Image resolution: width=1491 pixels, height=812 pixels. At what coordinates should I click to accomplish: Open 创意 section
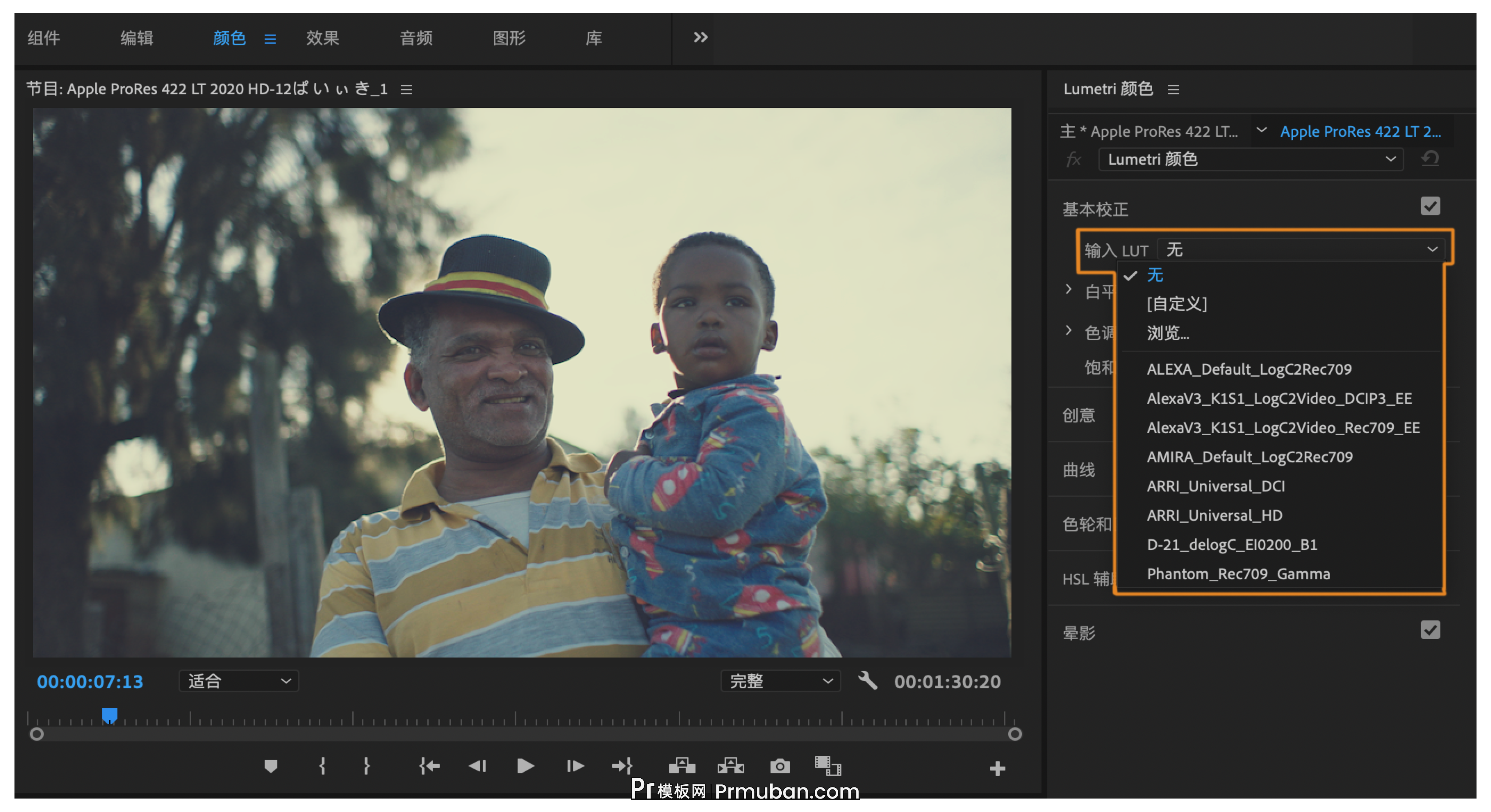point(1079,415)
